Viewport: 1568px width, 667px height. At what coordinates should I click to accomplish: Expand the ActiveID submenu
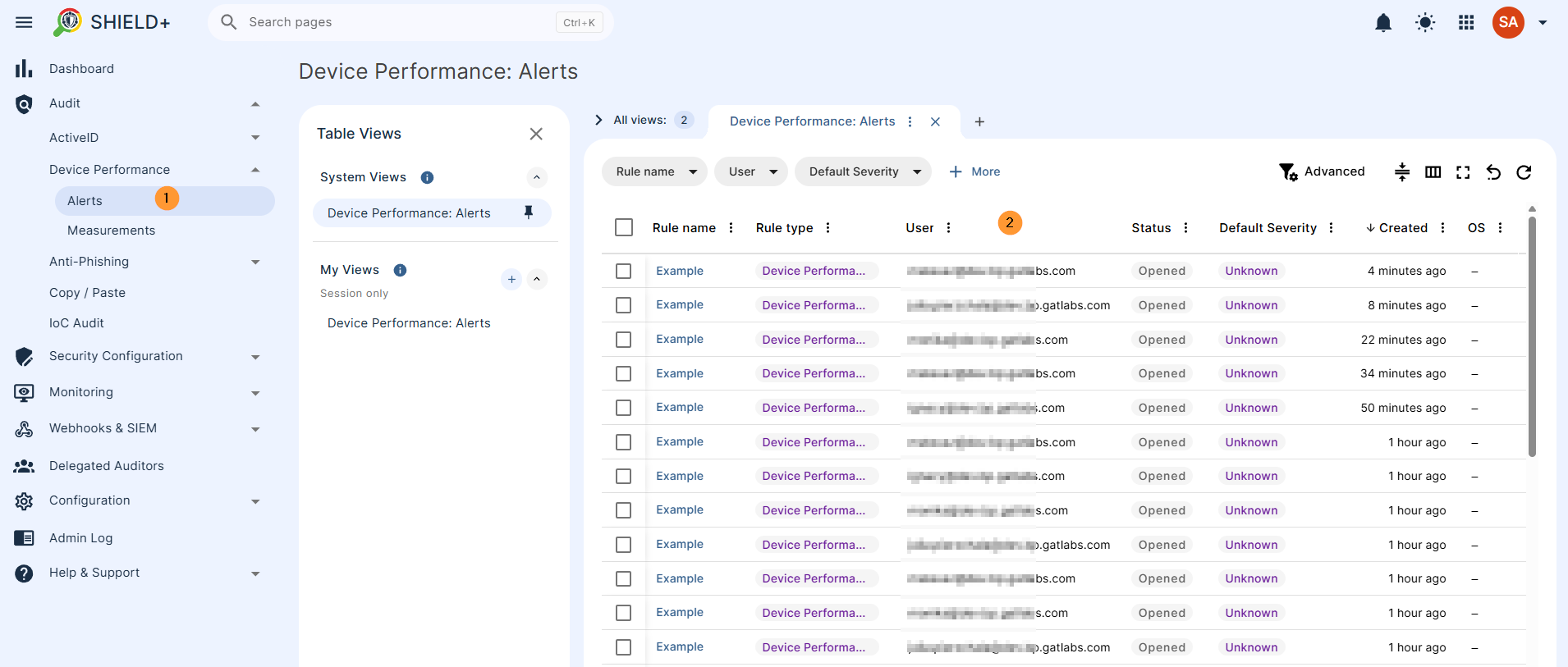pos(255,138)
